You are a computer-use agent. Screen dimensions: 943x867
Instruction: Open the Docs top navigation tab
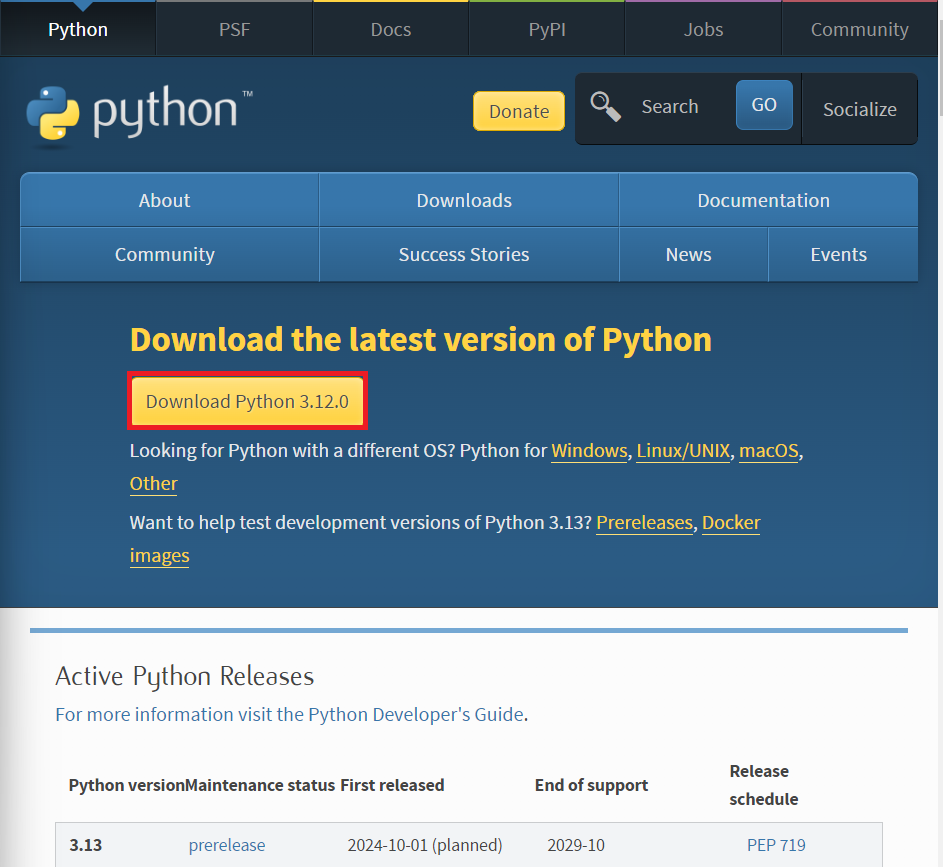391,29
